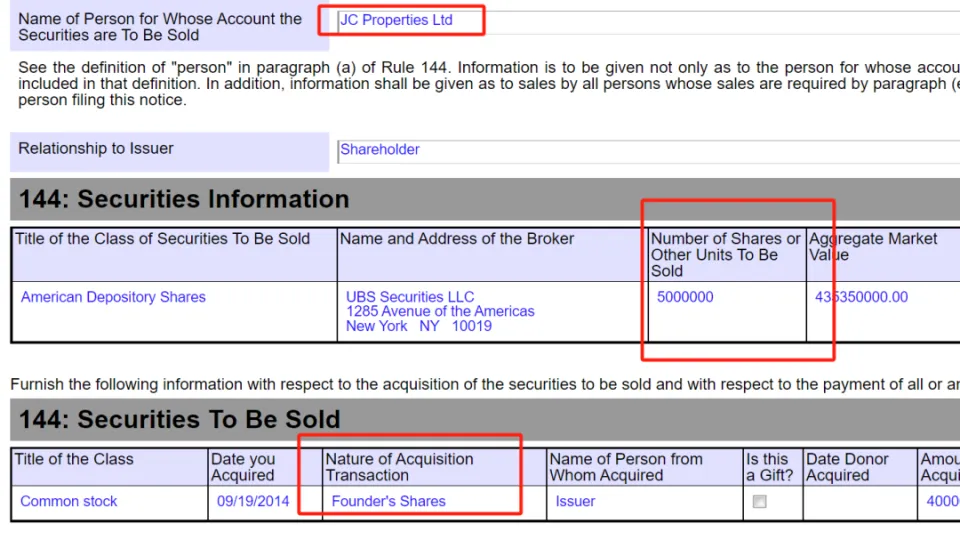Select the 1285 Avenue of the Americas address
The image size is (960, 540).
coord(440,312)
